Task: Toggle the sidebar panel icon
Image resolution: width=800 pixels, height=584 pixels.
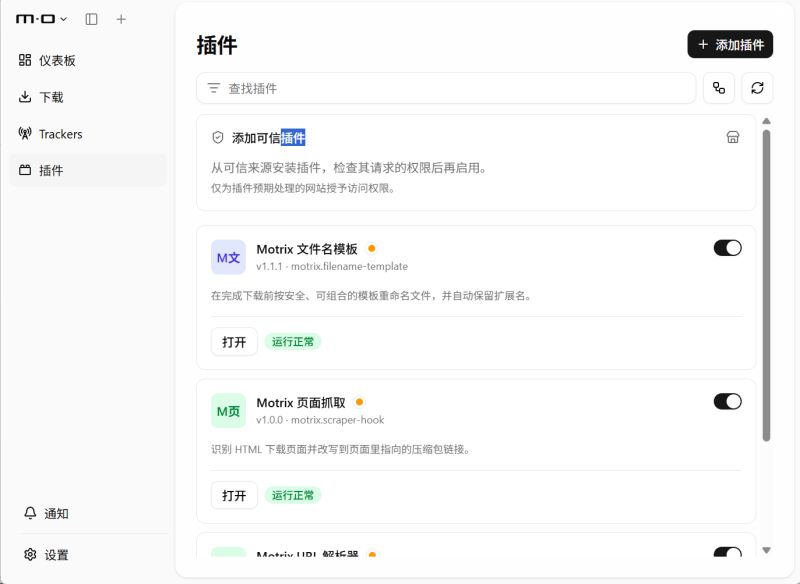Action: tap(91, 19)
